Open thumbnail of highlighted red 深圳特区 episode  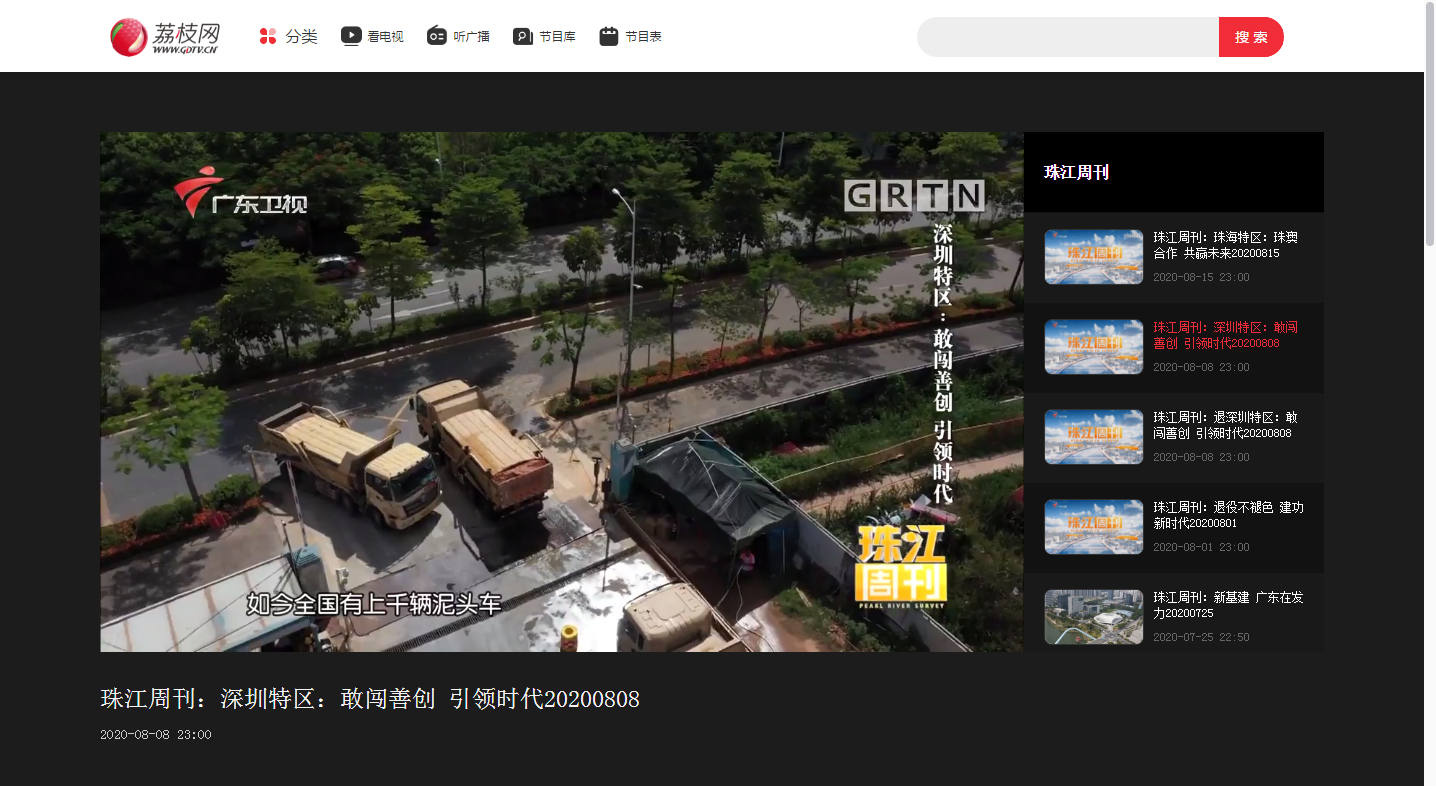[x=1094, y=347]
